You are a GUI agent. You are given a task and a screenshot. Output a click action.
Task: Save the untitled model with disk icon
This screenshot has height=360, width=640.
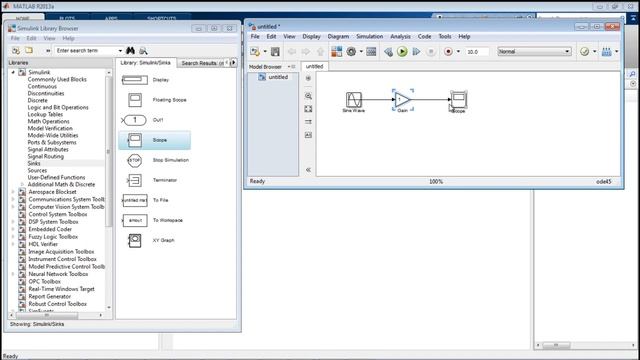(x=275, y=52)
